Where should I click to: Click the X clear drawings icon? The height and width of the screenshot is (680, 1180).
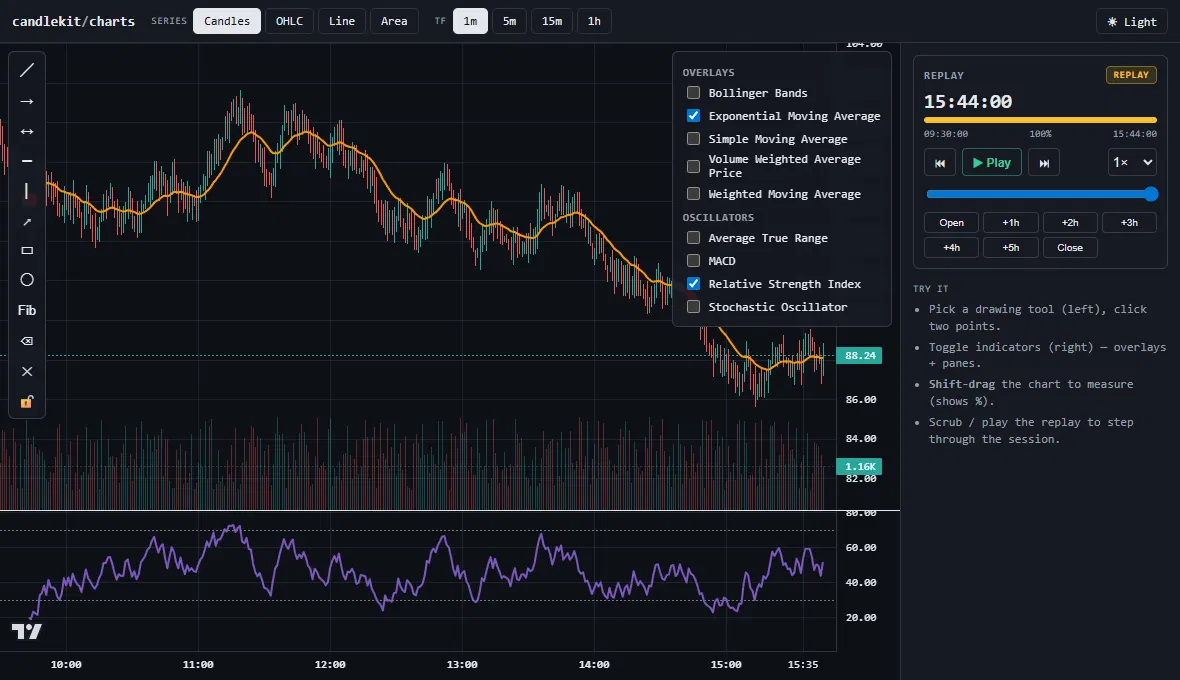pyautogui.click(x=27, y=371)
